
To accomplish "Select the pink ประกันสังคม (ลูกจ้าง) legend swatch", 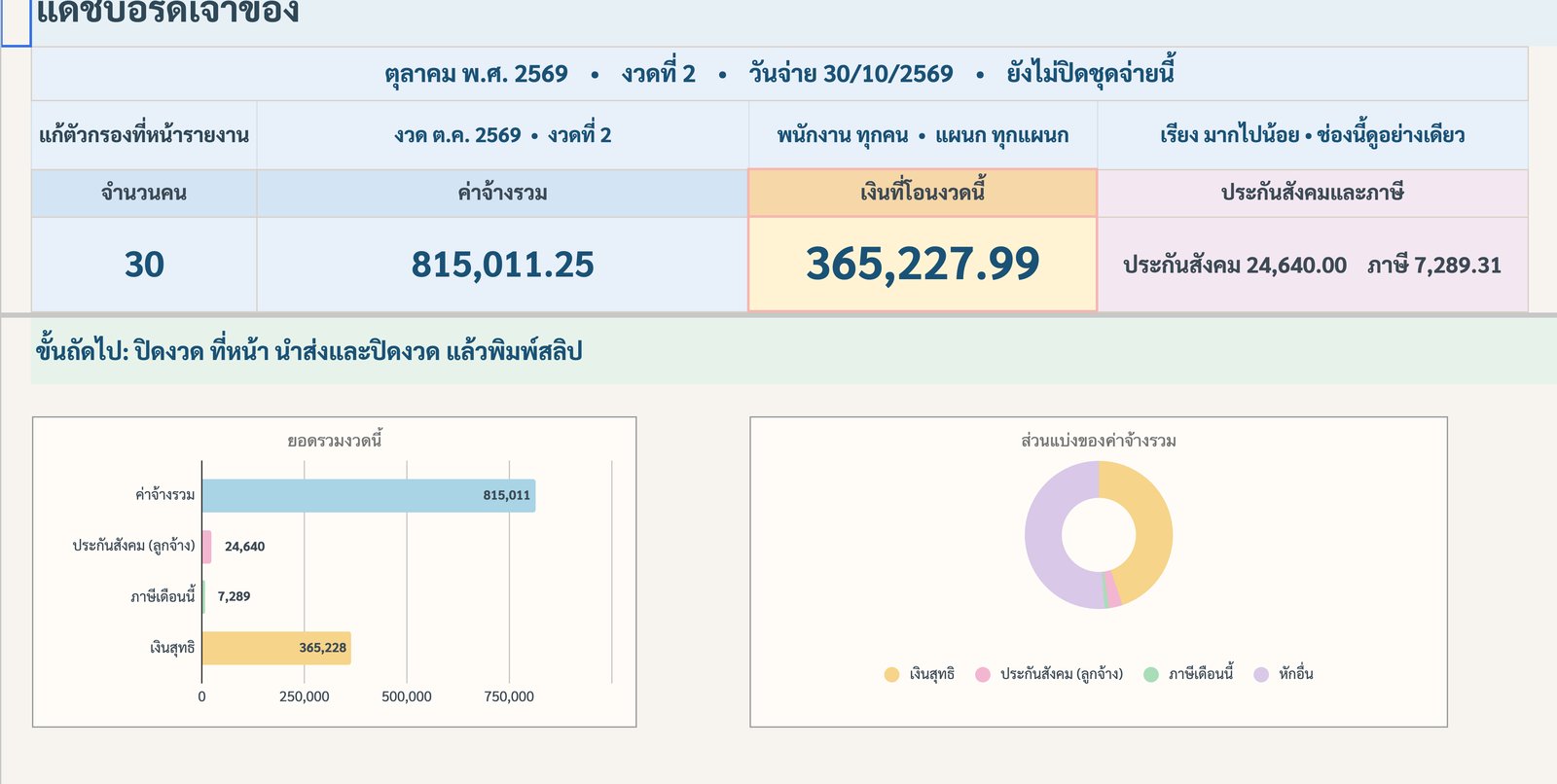I will coord(983,674).
